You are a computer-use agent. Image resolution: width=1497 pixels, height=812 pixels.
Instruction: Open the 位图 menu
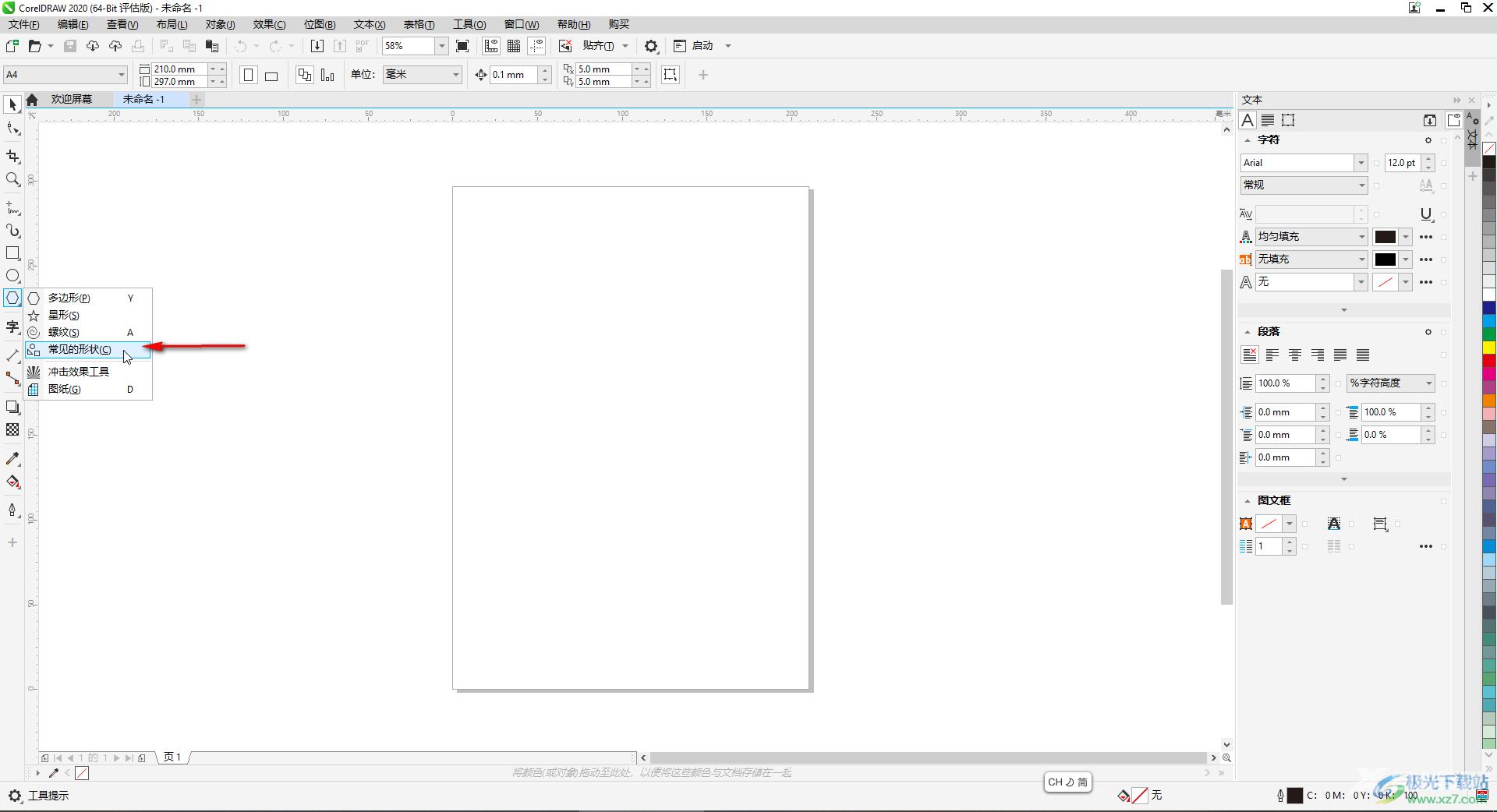pyautogui.click(x=320, y=24)
